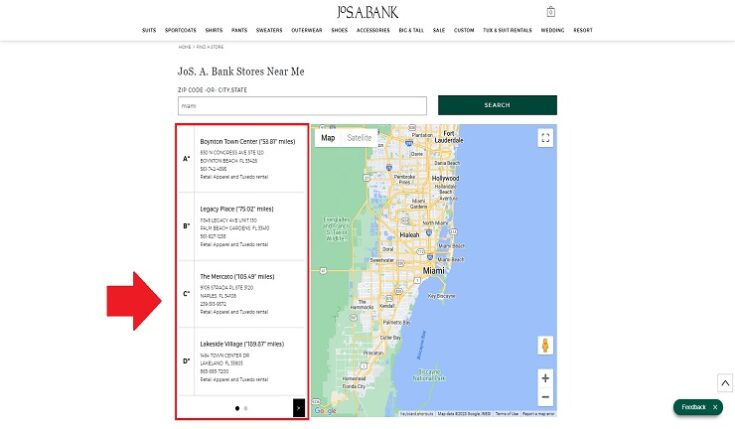735x429 pixels.
Task: Select Legacy Place store
Action: [237, 209]
